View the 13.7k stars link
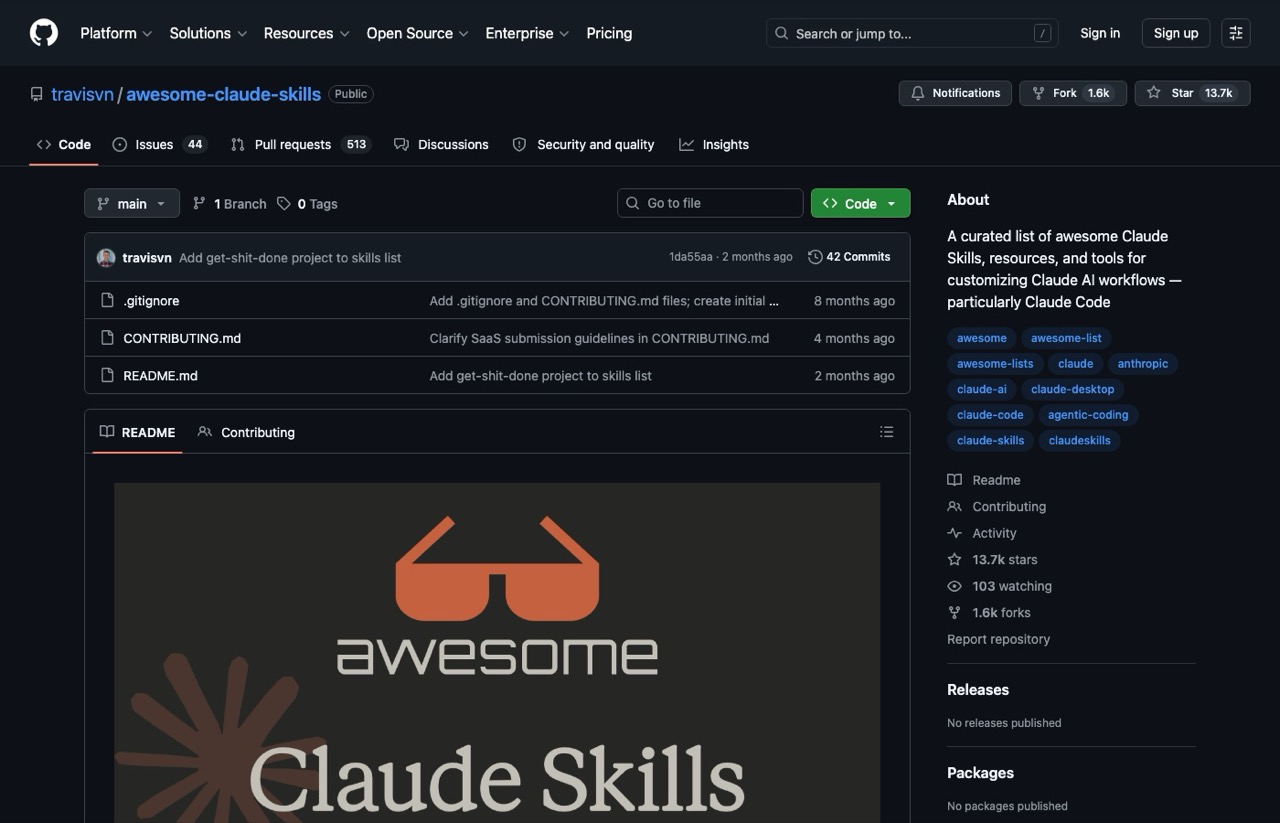The width and height of the screenshot is (1280, 823). coord(992,560)
